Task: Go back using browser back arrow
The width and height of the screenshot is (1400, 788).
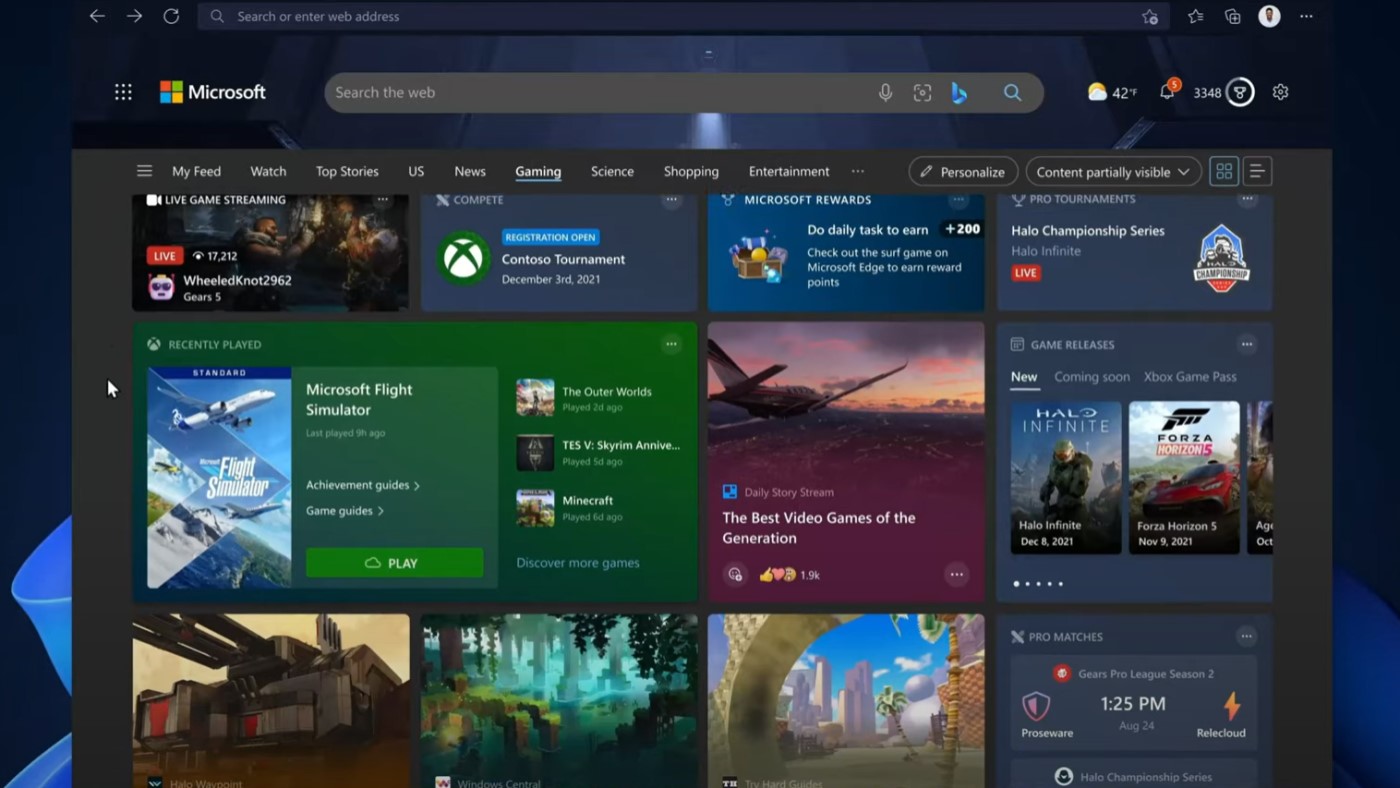Action: (x=97, y=16)
